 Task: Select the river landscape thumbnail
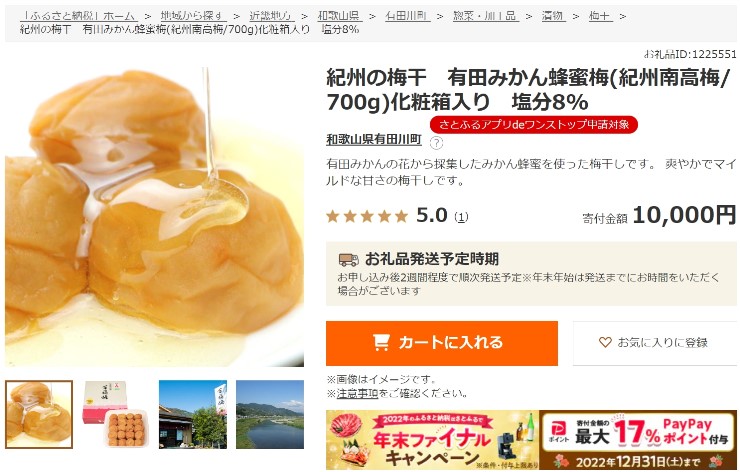click(269, 414)
